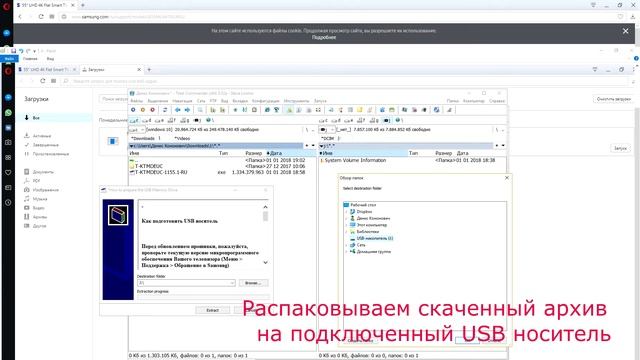
Task: Open left panel drive selector dropdown
Action: tap(137, 130)
